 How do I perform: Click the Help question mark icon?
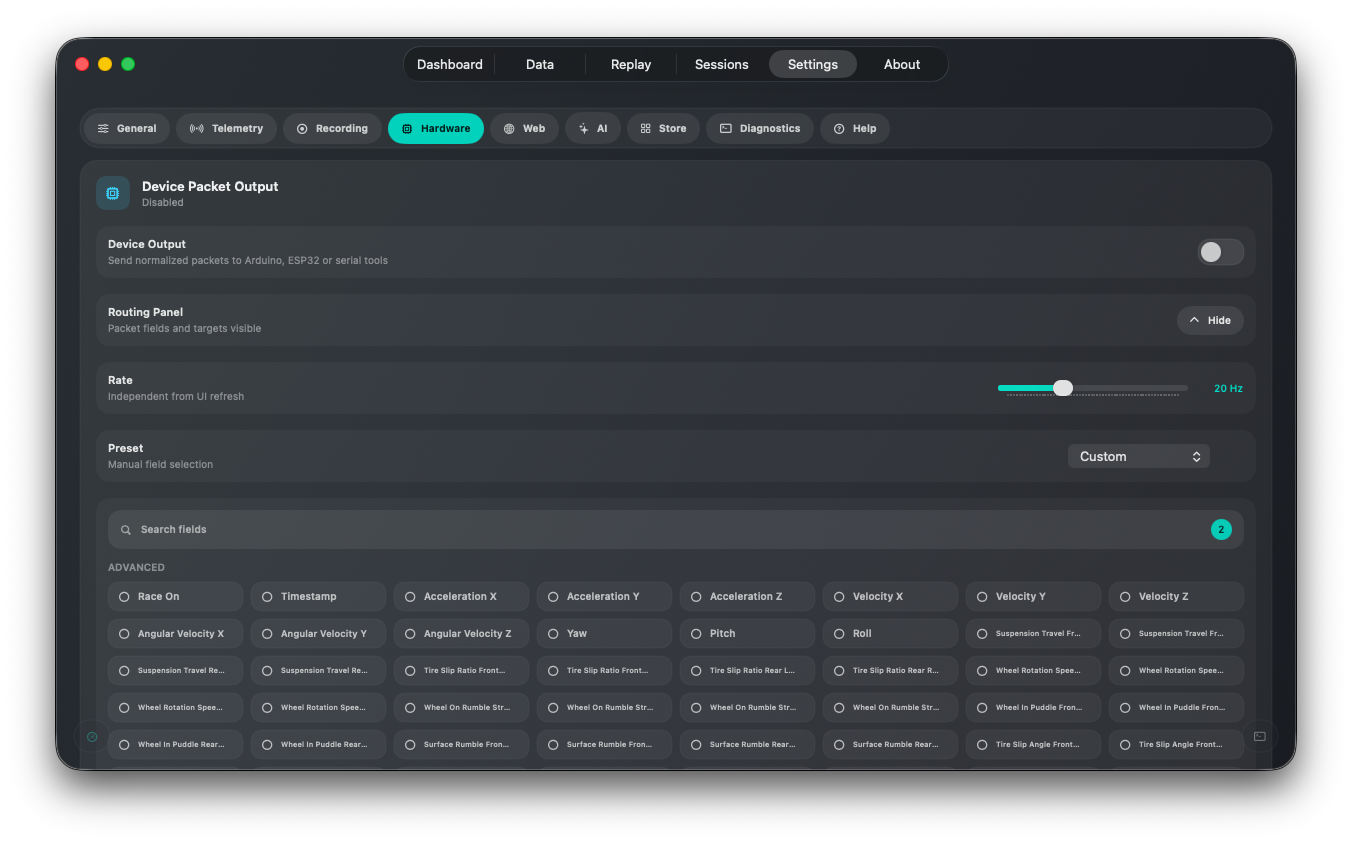point(839,128)
